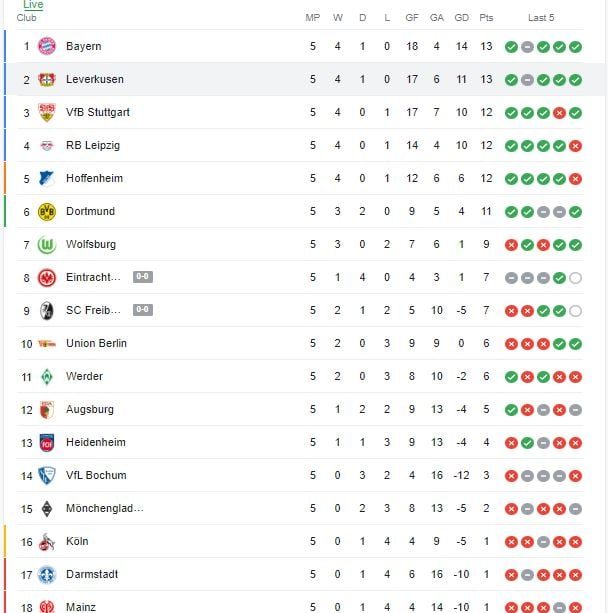Click the Bayern club crest icon
This screenshot has width=608, height=613.
pyautogui.click(x=46, y=46)
